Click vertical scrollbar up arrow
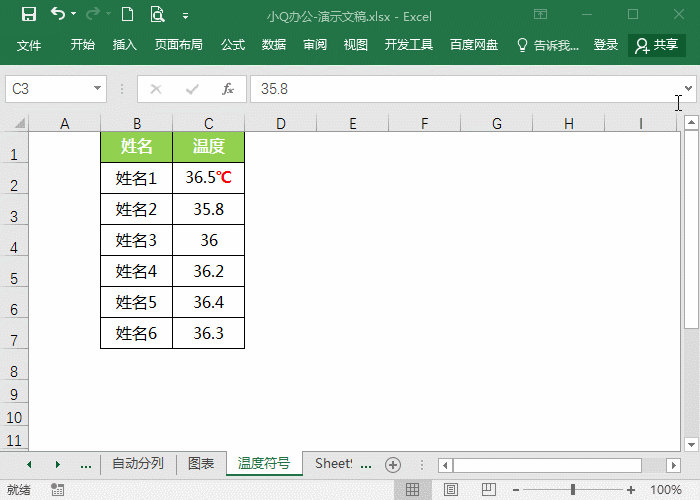 [x=691, y=122]
